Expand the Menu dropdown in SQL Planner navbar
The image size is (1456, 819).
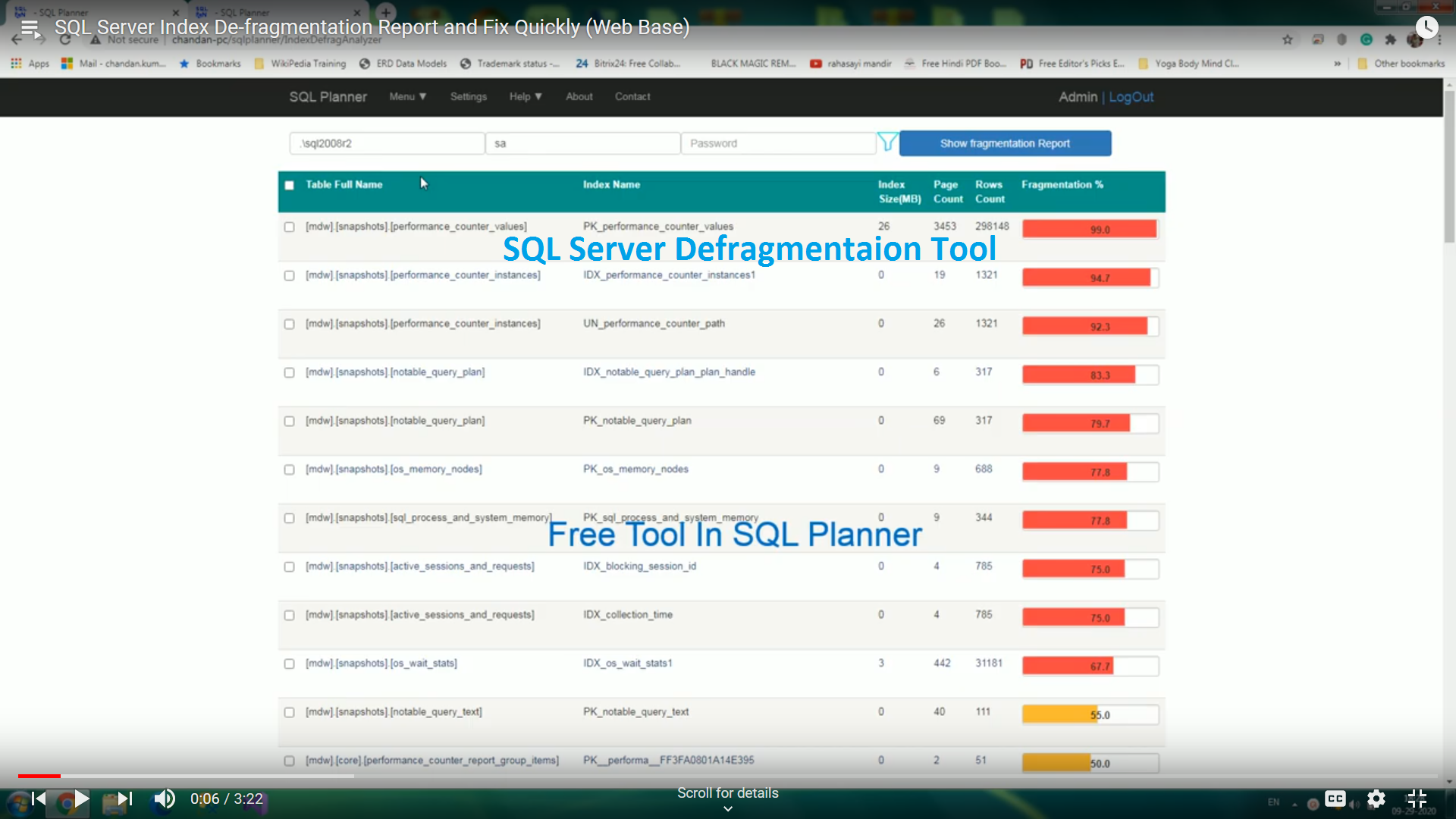tap(407, 96)
